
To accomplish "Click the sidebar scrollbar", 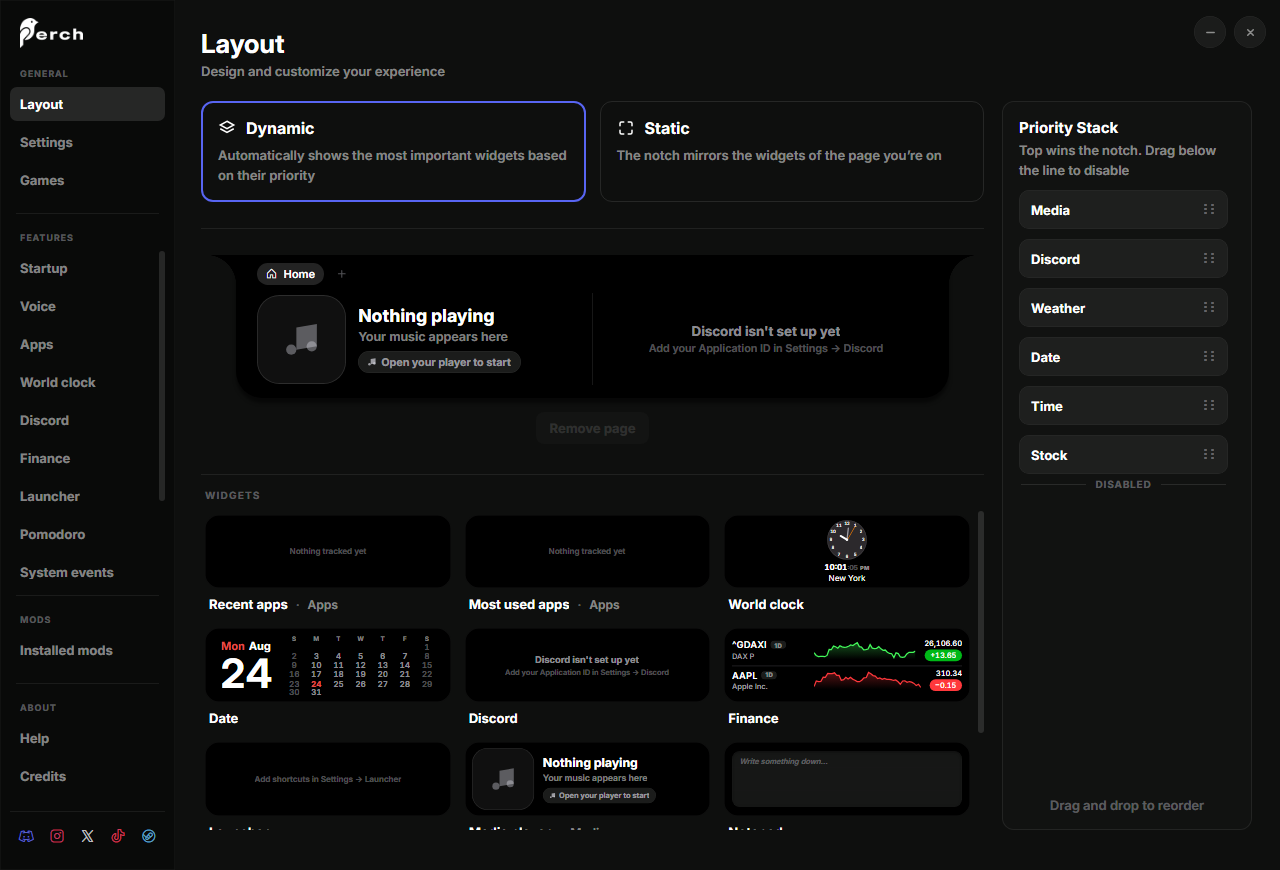I will [162, 375].
